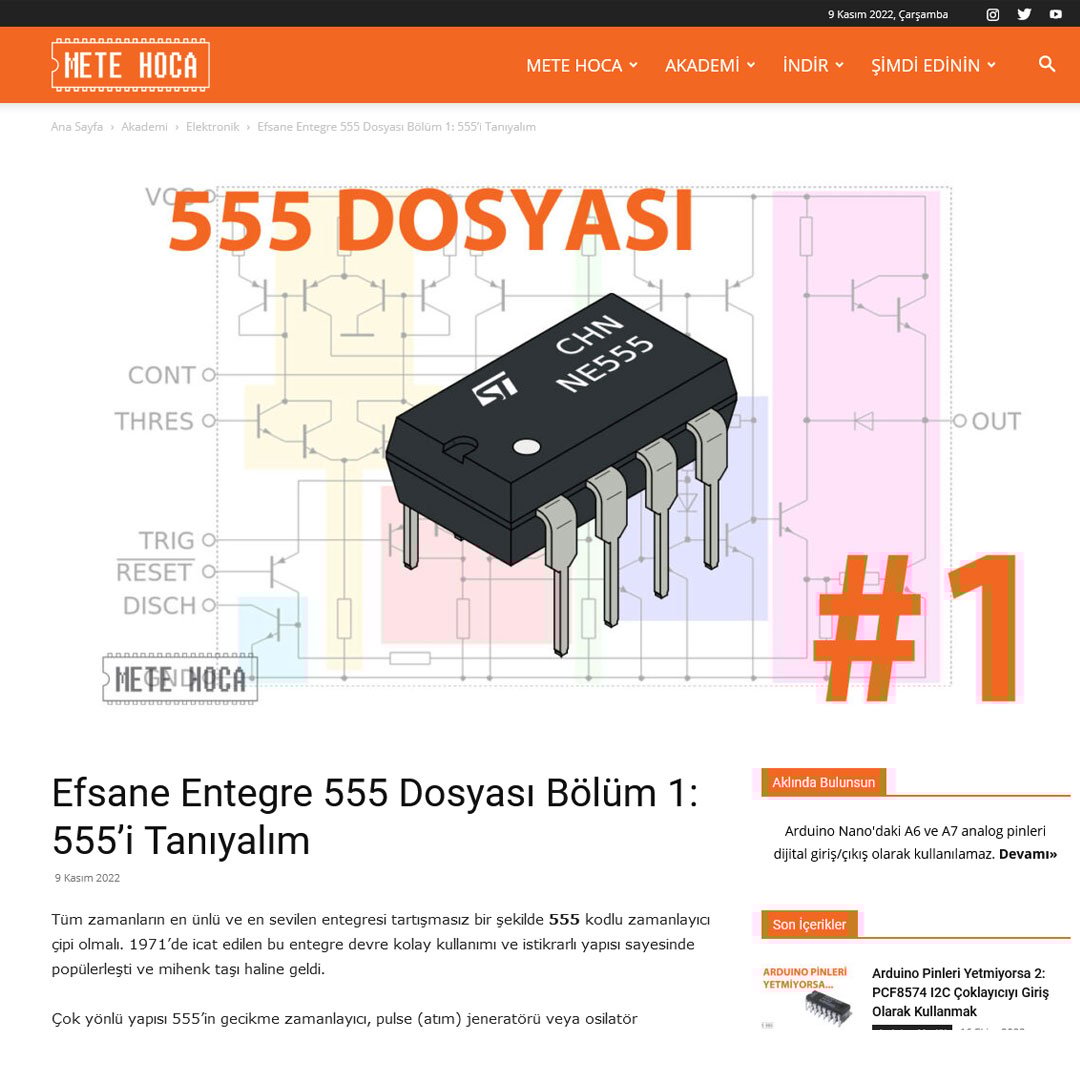
Task: Click the Mete Hoca site logo
Action: click(x=130, y=65)
